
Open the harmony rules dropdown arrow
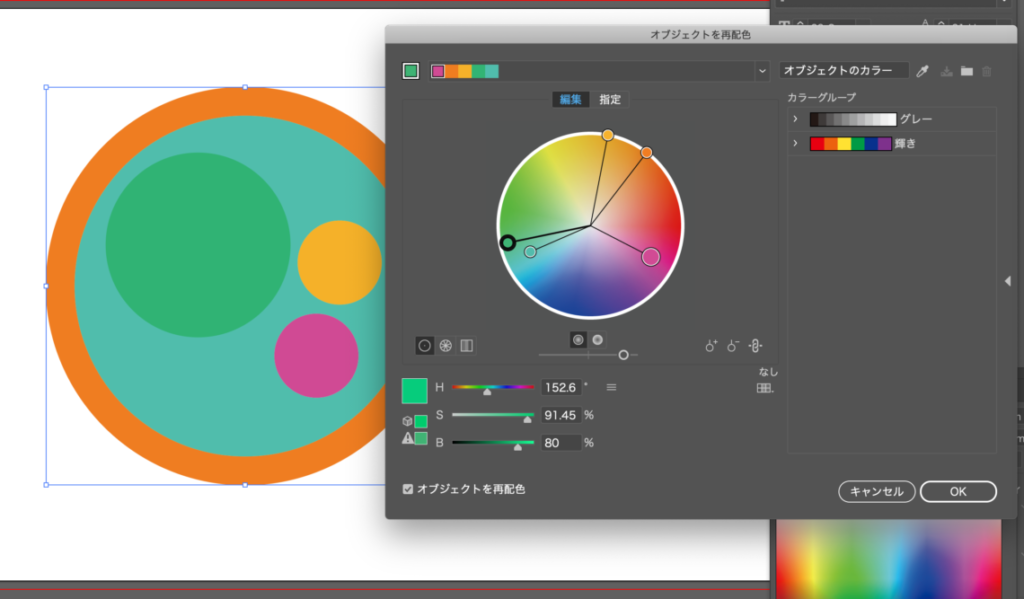tap(763, 71)
